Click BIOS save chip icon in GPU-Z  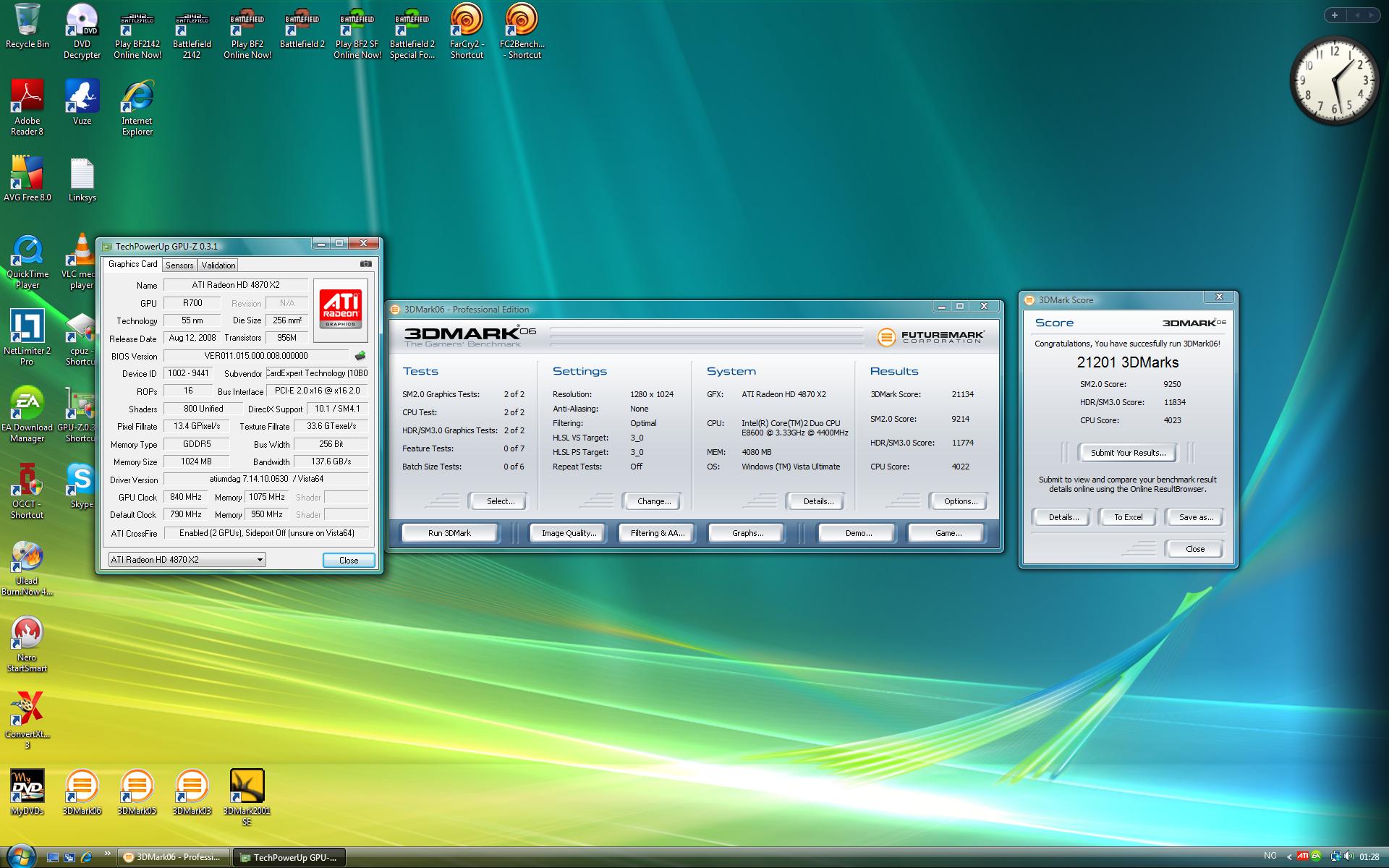click(360, 356)
